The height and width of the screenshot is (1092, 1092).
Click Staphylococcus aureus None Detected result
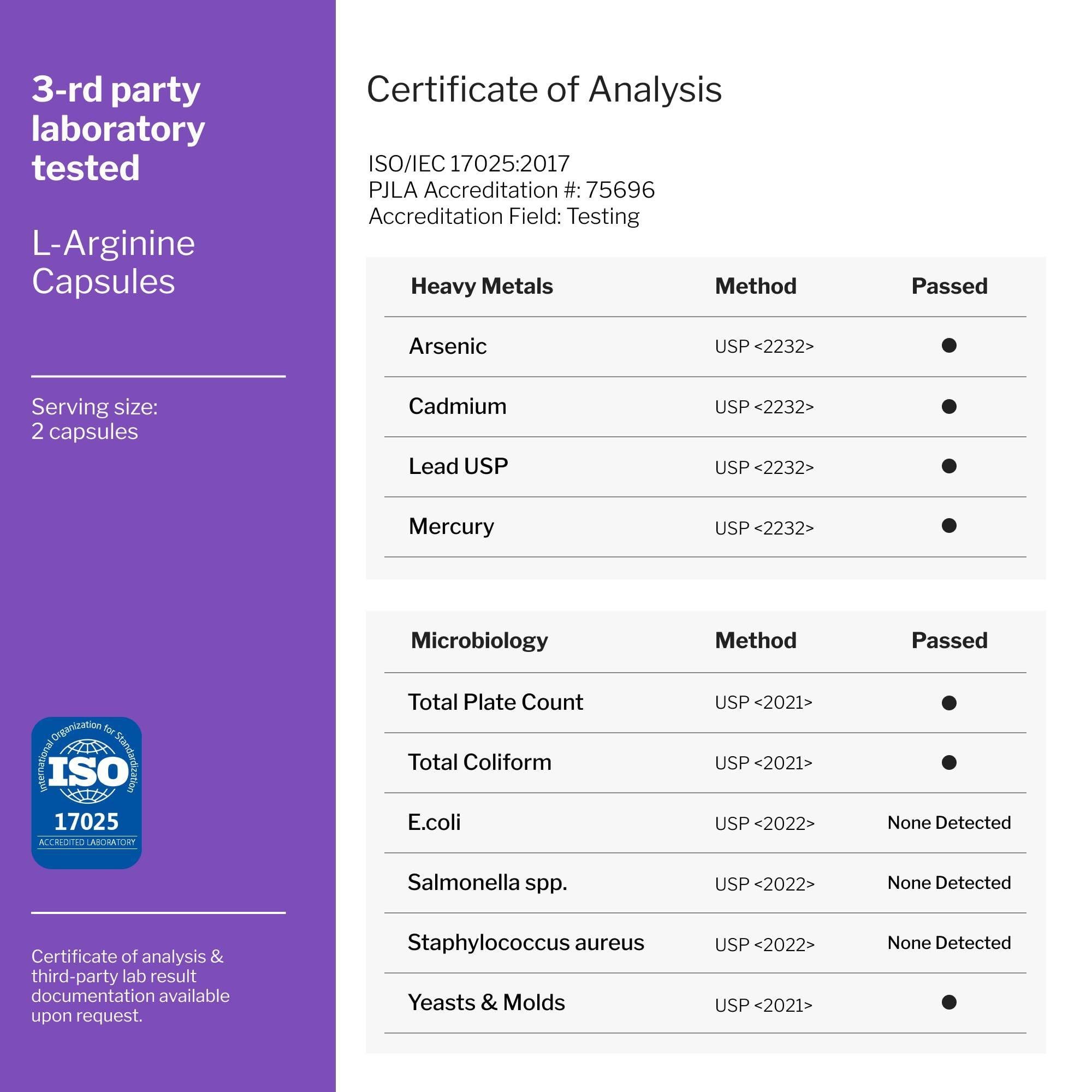point(949,942)
